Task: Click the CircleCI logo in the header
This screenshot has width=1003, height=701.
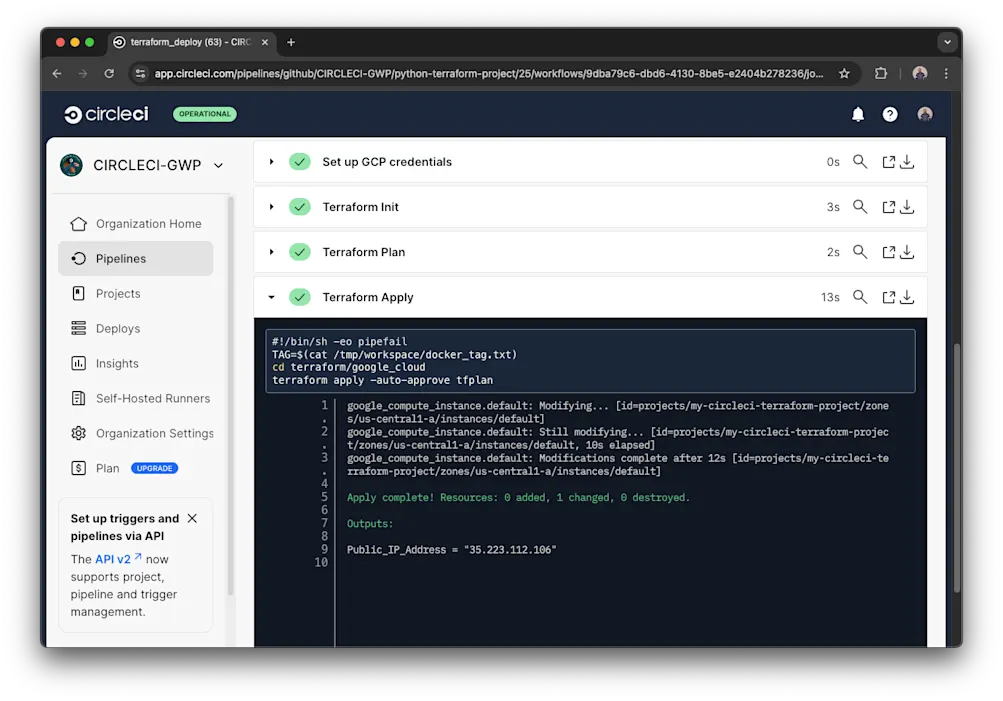Action: 105,113
